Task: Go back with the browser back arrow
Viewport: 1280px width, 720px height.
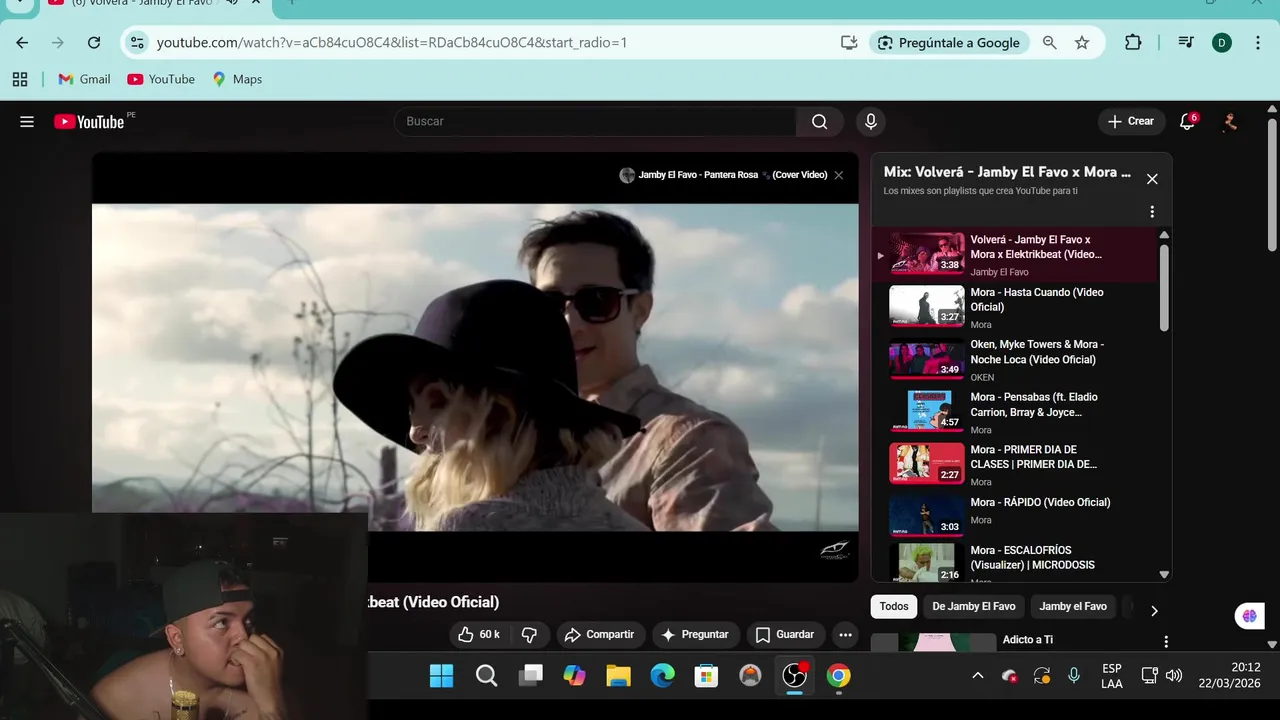Action: (x=22, y=42)
